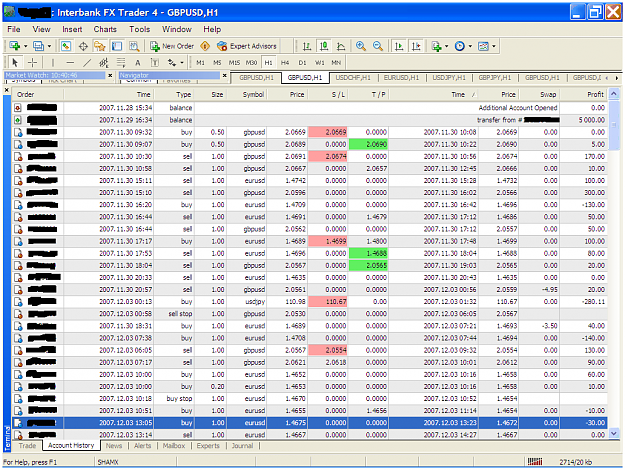Switch to the Trade terminal tab

[x=27, y=446]
